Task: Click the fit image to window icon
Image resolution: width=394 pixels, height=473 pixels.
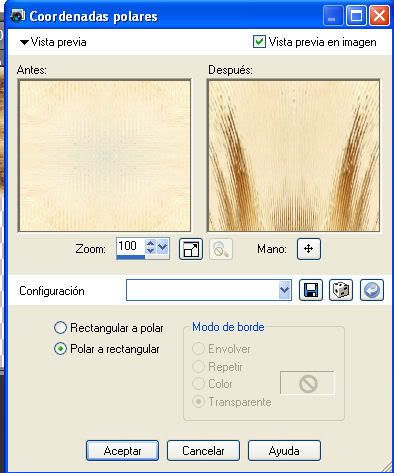Action: [191, 249]
